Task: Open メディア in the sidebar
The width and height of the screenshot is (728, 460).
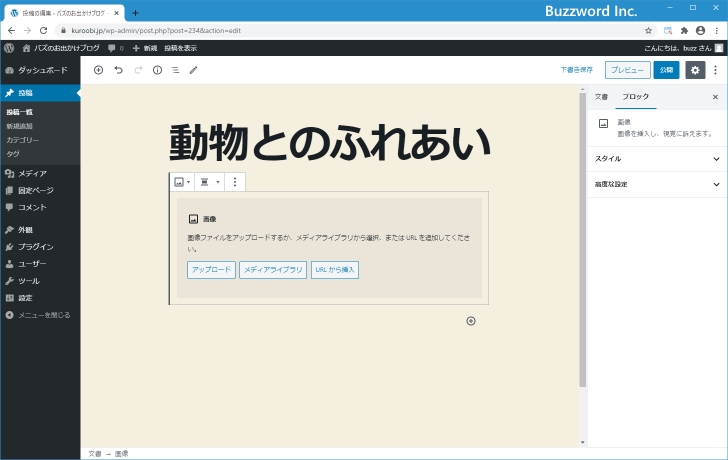Action: point(40,173)
